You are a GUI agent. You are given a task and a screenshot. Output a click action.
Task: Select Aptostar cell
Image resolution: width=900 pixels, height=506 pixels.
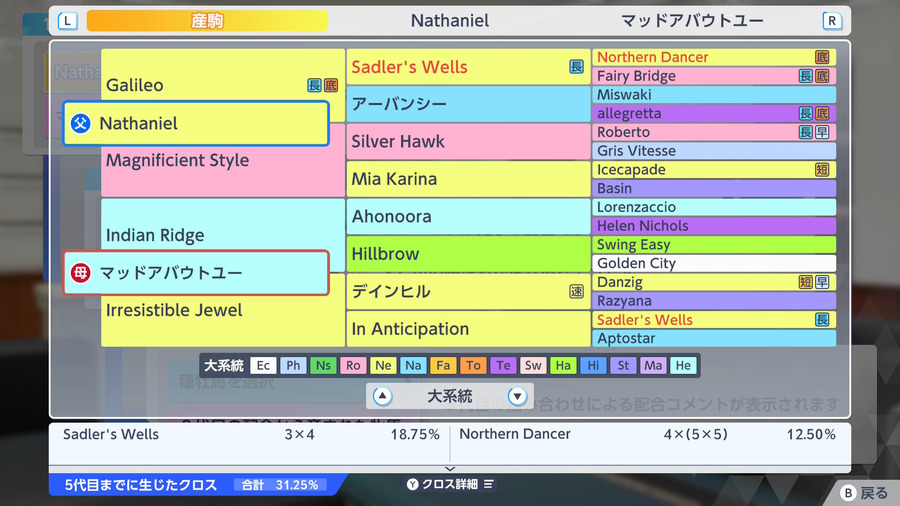(x=714, y=338)
